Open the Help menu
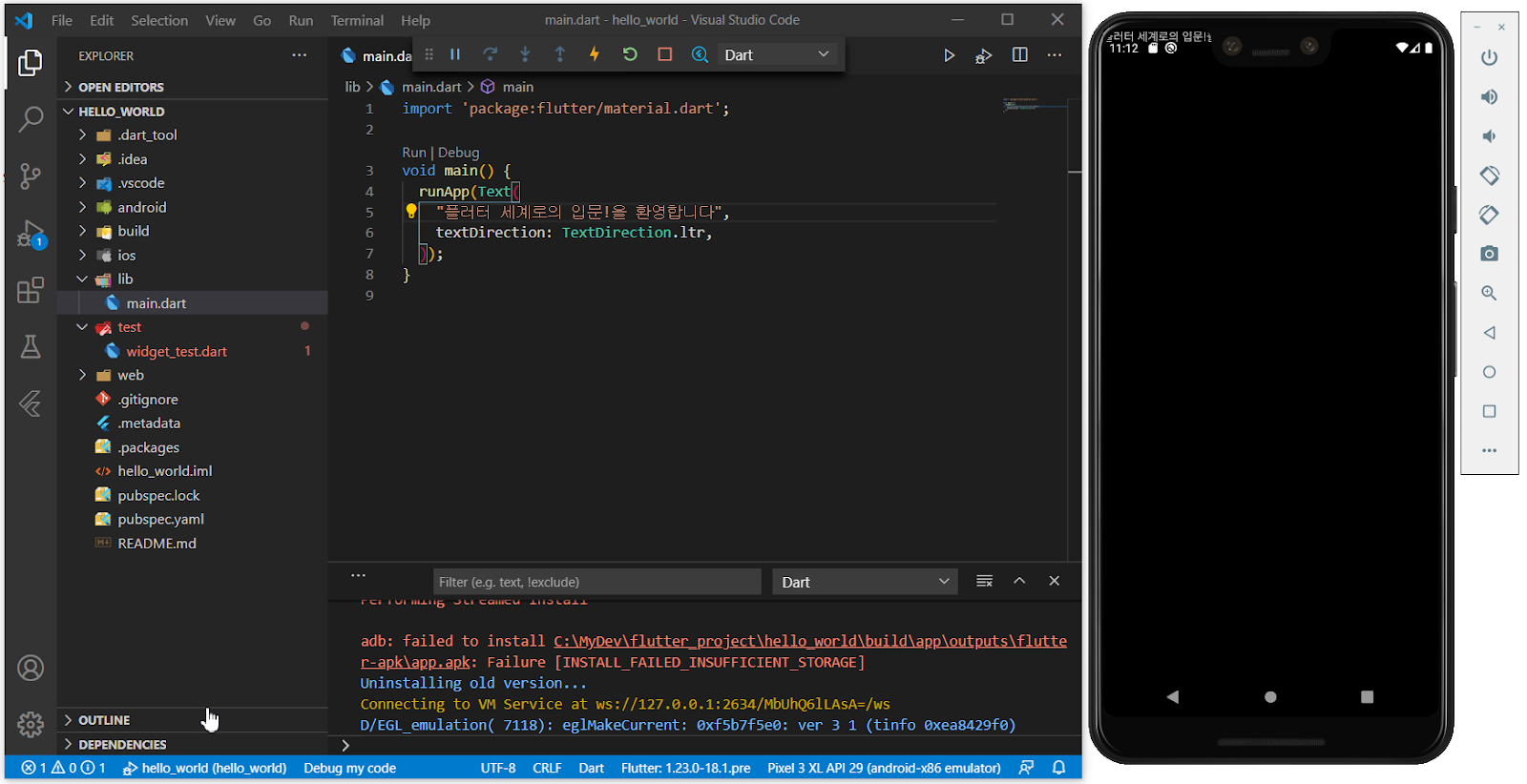 point(415,20)
